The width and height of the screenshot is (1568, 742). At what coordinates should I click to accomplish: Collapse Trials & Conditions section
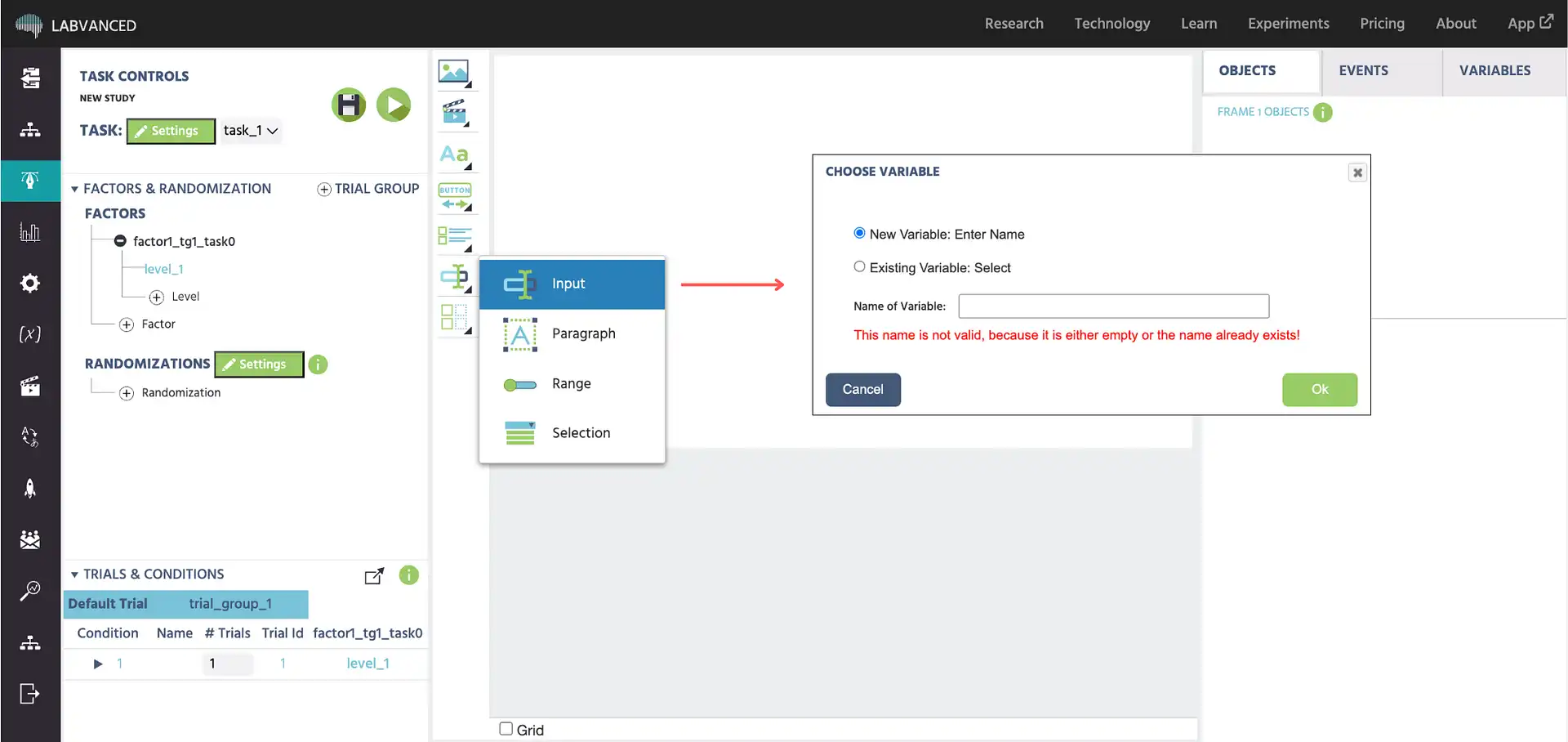[x=74, y=575]
